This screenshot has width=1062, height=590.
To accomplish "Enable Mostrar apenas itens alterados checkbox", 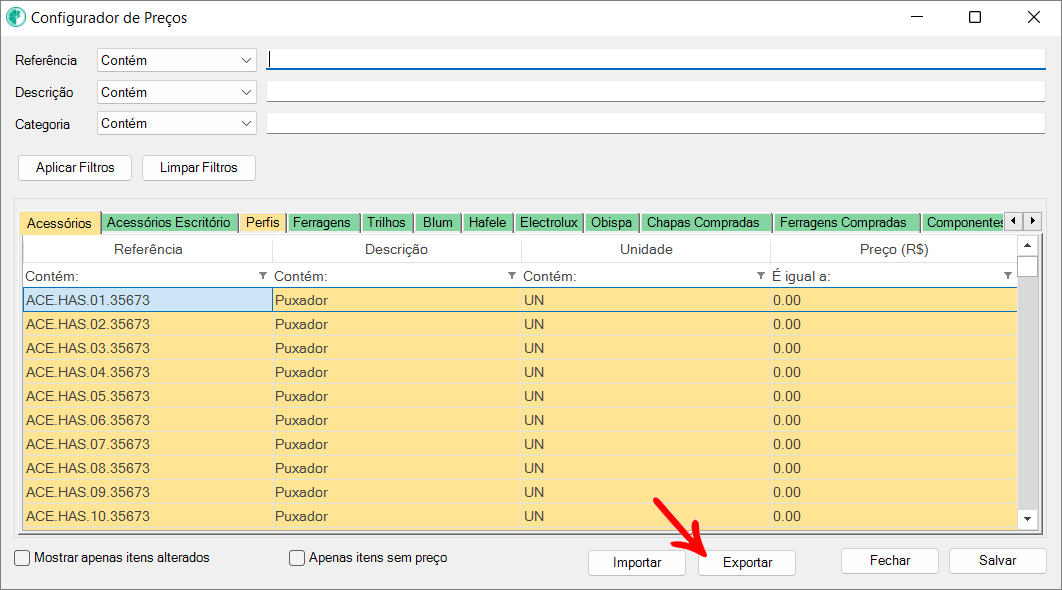I will (22, 558).
